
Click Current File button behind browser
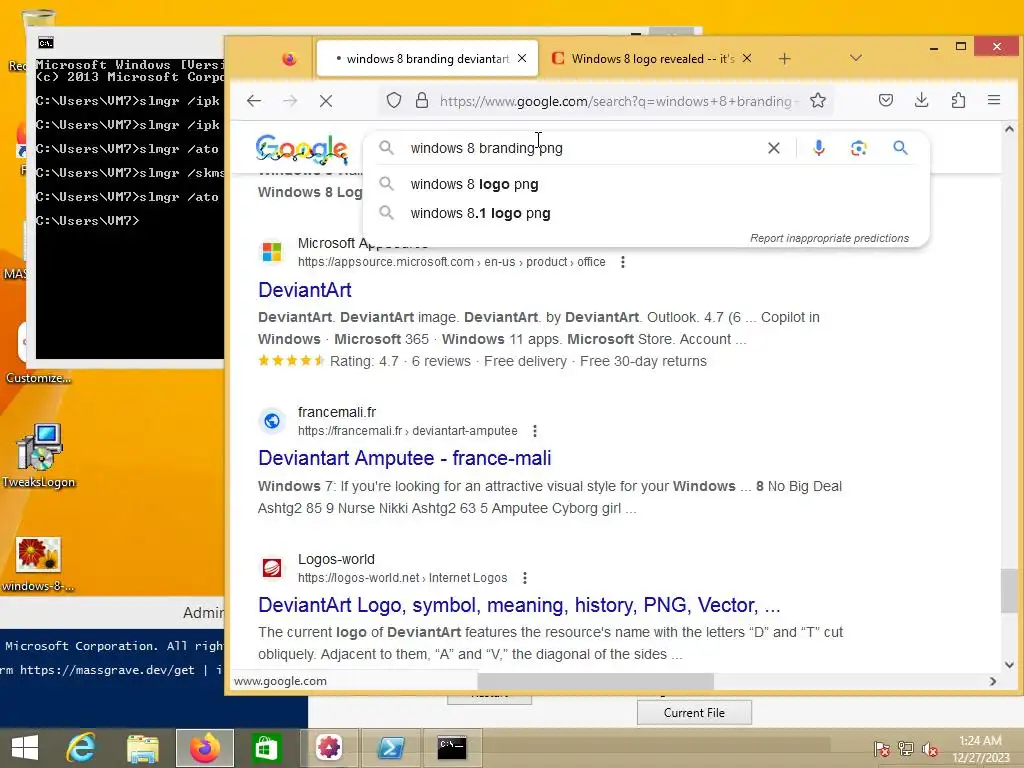(x=694, y=712)
